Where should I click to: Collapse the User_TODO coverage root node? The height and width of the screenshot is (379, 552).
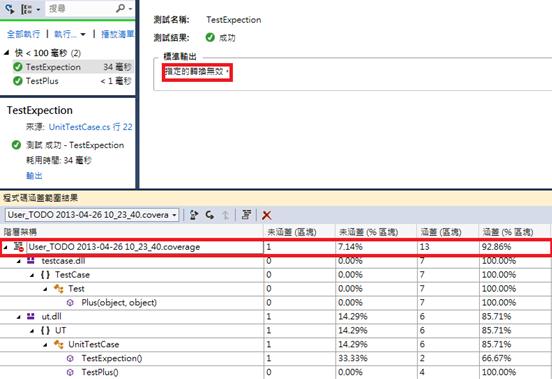5,247
